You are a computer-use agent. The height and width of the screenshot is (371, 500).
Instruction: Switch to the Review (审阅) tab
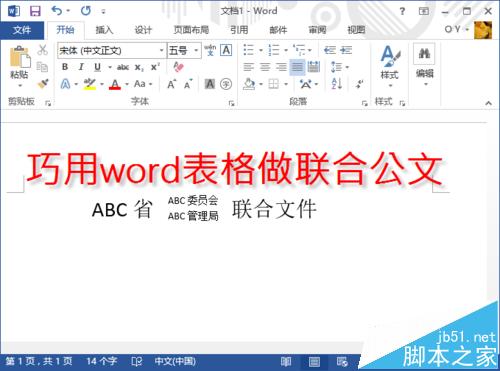317,30
